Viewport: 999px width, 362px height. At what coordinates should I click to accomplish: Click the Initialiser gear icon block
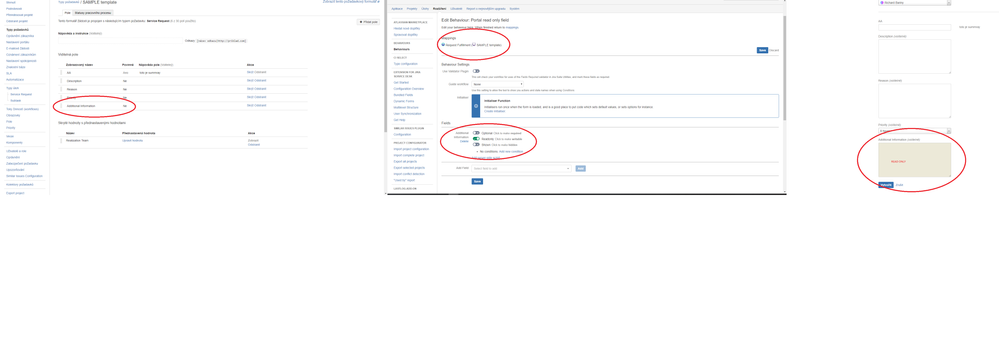[x=475, y=106]
